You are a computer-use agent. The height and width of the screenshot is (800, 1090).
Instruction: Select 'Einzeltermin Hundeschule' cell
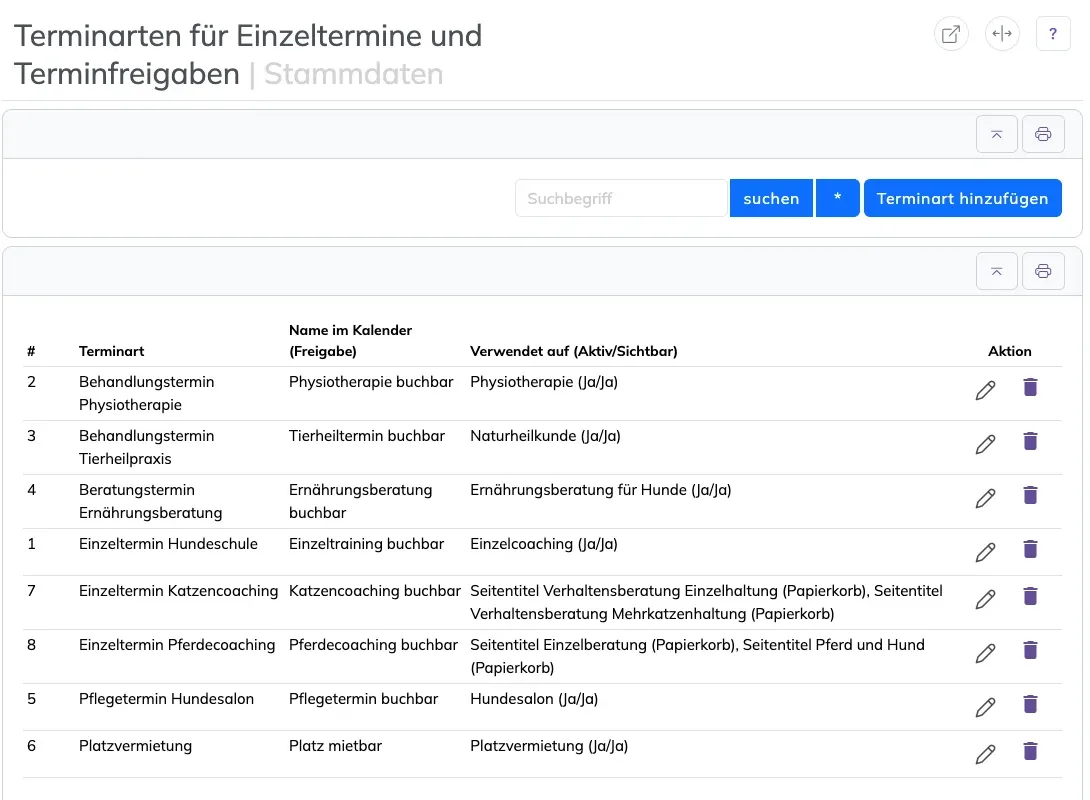tap(168, 544)
